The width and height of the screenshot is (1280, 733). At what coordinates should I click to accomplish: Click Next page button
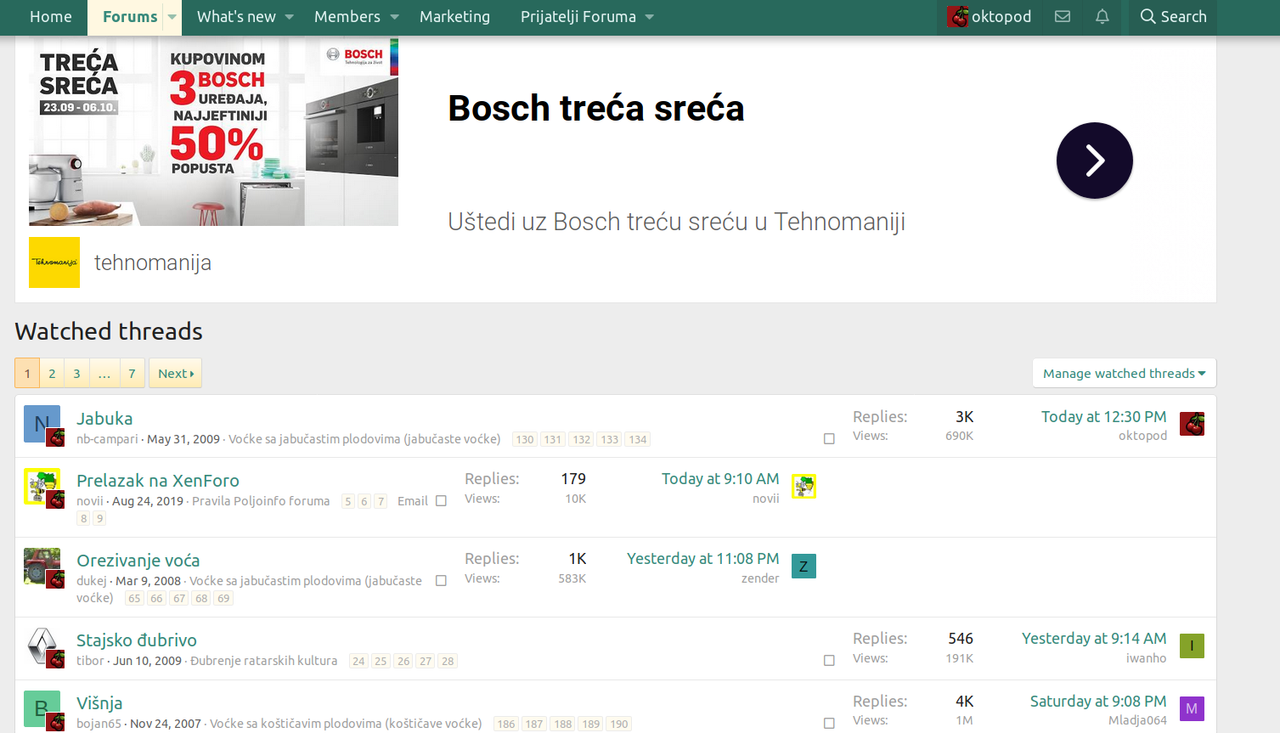click(x=175, y=373)
